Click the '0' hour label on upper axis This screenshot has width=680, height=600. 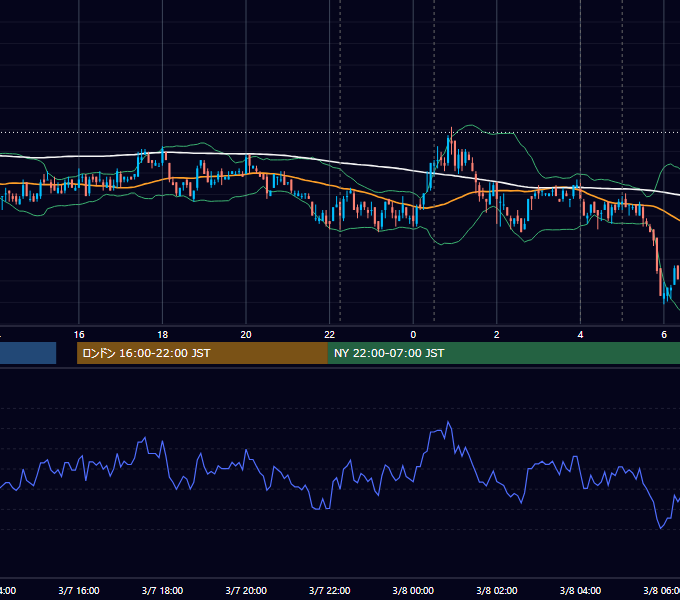(x=413, y=335)
